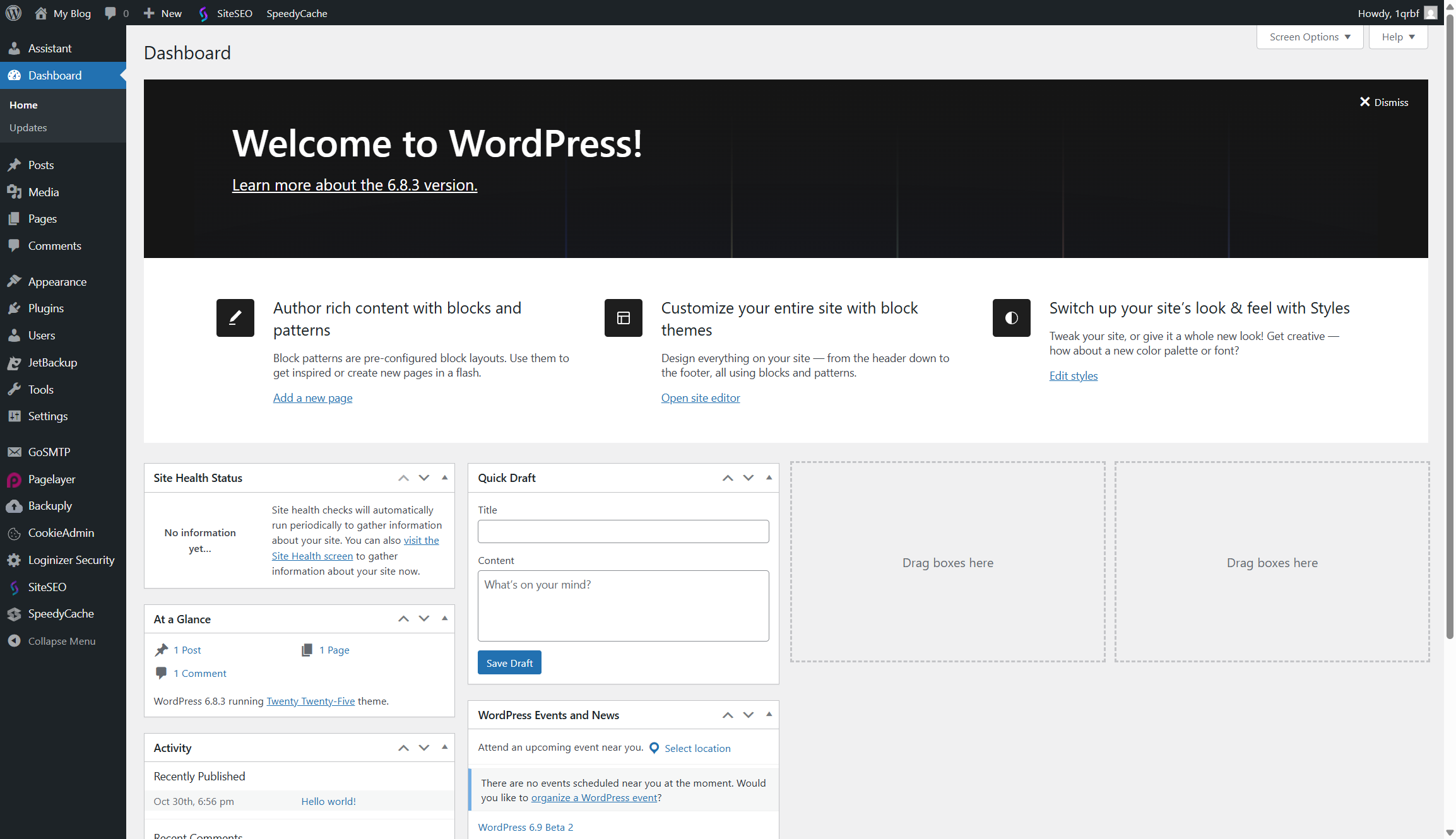Click the Select location pin icon
This screenshot has height=839, width=1456.
point(654,748)
